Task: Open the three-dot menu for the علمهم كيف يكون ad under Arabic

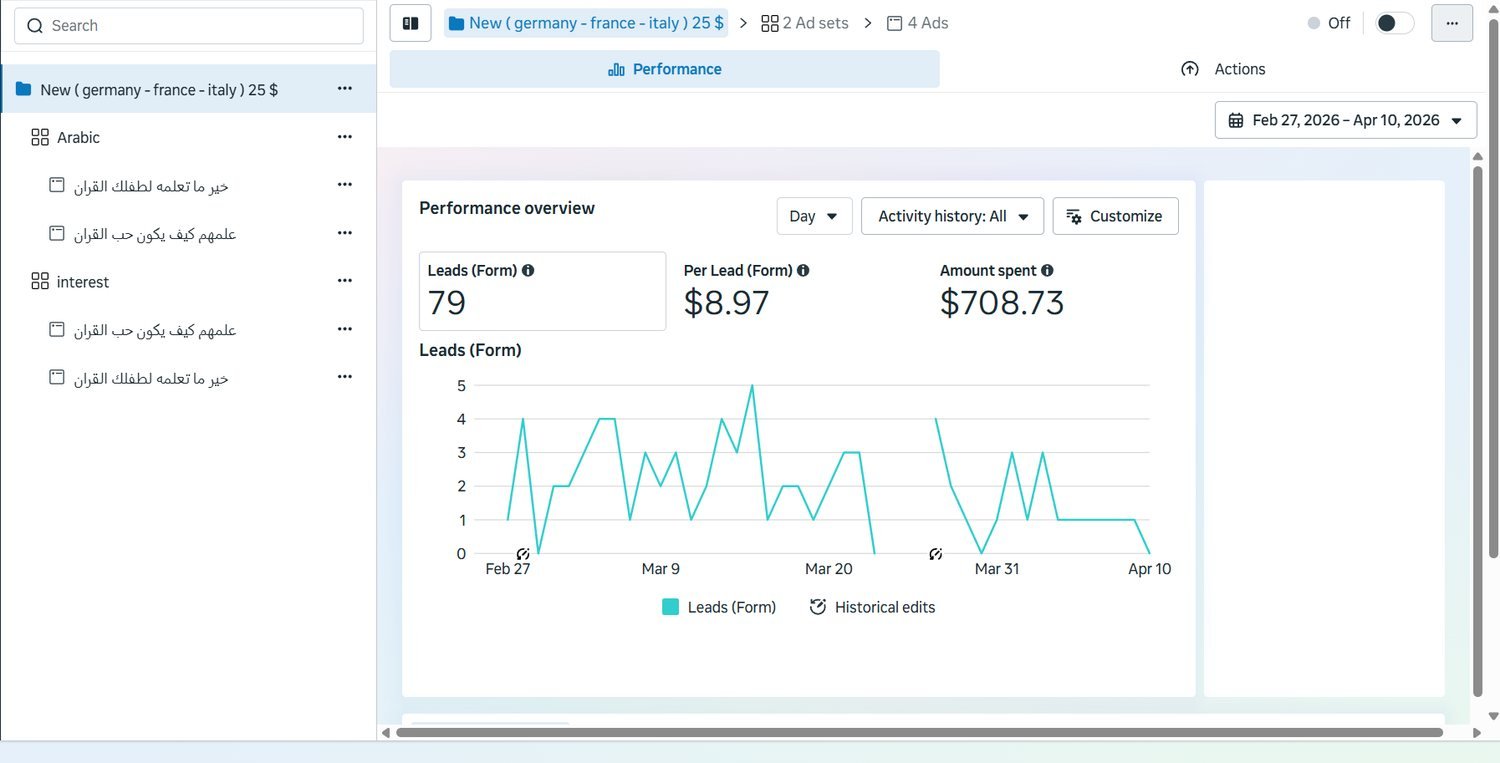Action: pyautogui.click(x=345, y=233)
